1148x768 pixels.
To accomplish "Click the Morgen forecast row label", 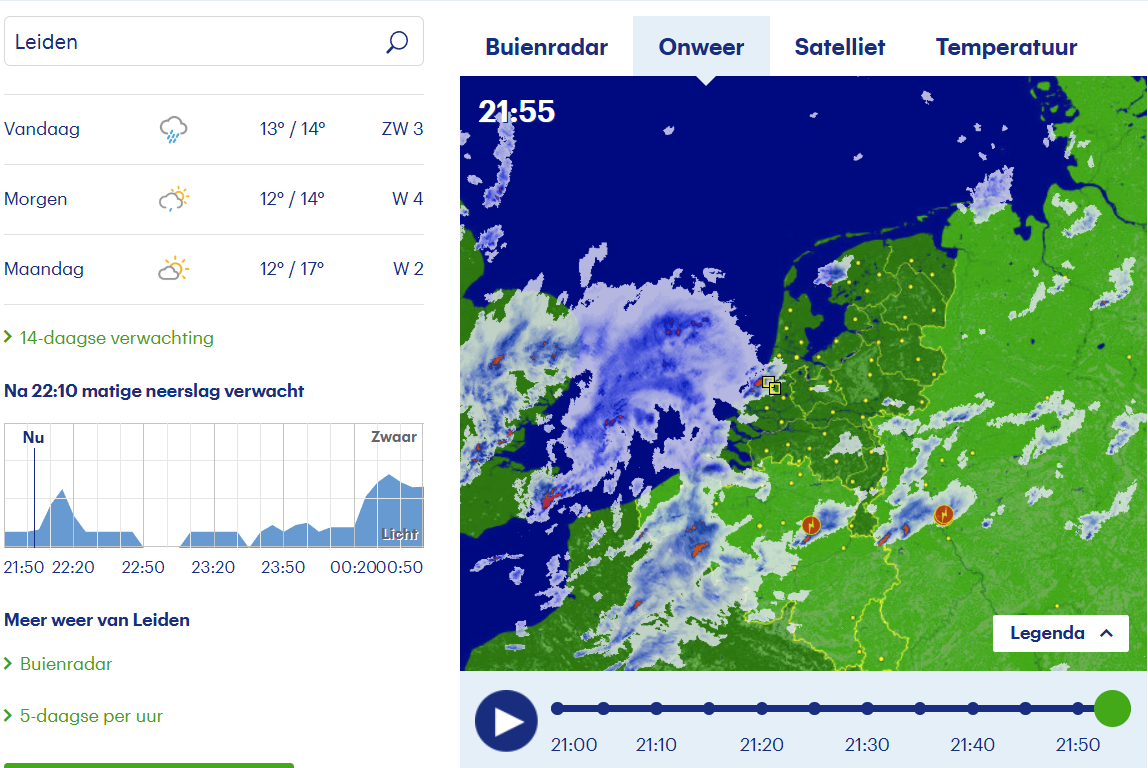I will (35, 199).
